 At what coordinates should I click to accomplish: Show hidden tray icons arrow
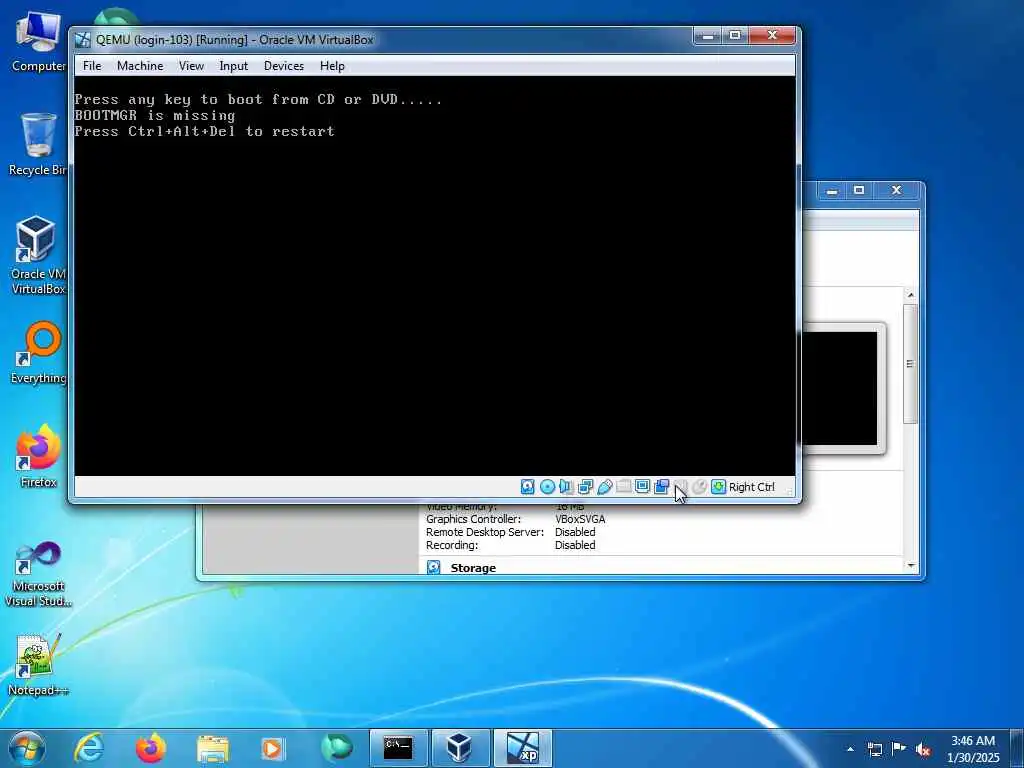point(850,749)
